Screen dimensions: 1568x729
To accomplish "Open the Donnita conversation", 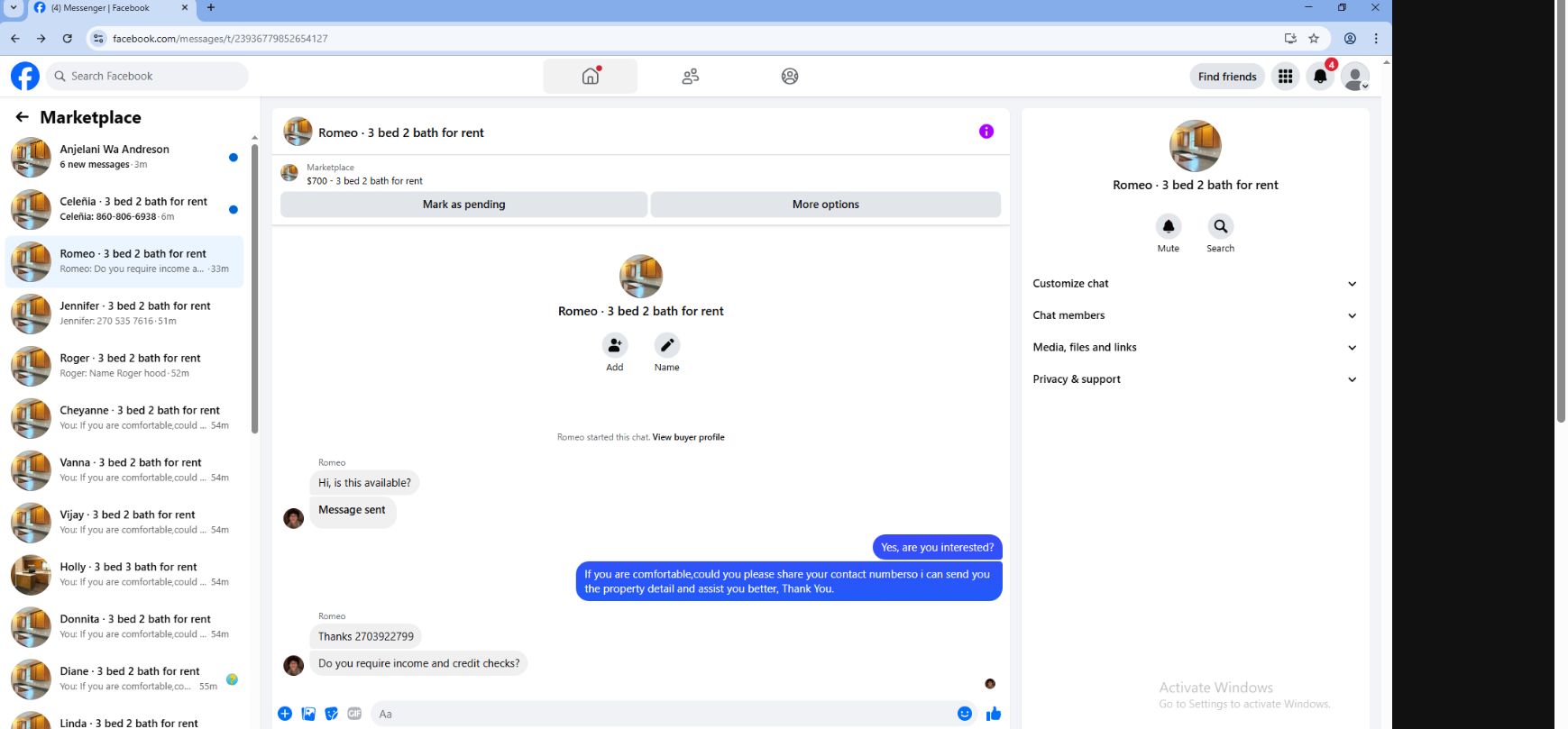I will pos(124,627).
